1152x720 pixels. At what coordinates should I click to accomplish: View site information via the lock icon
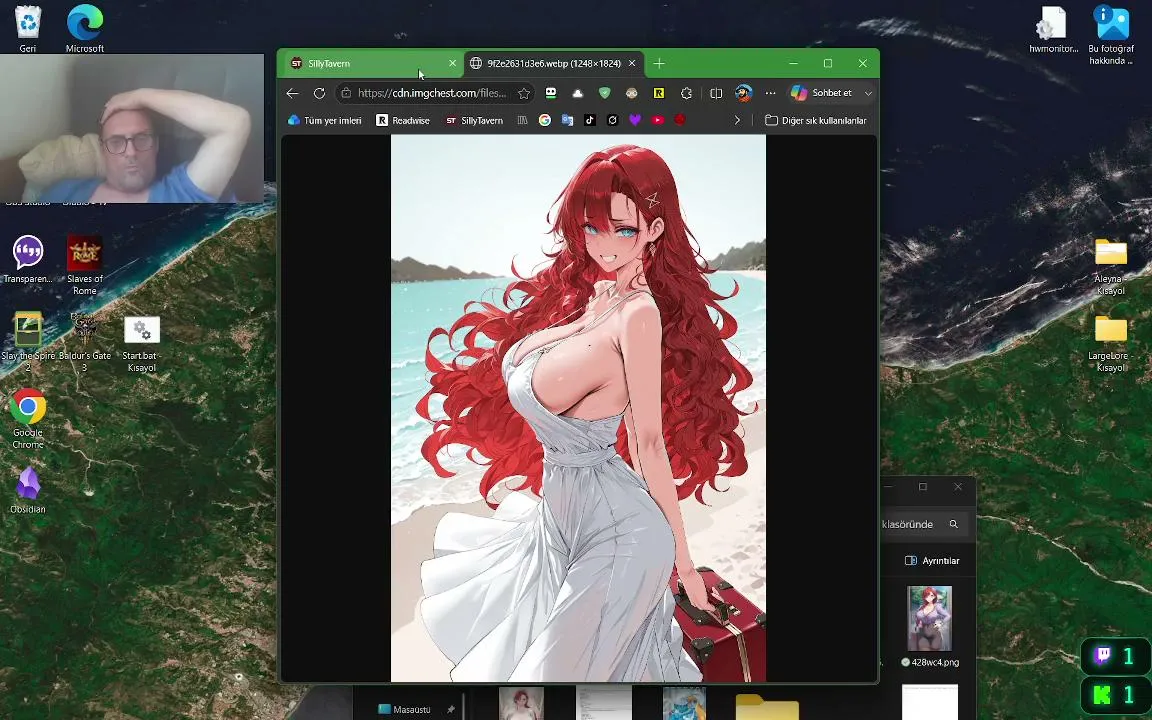[346, 93]
